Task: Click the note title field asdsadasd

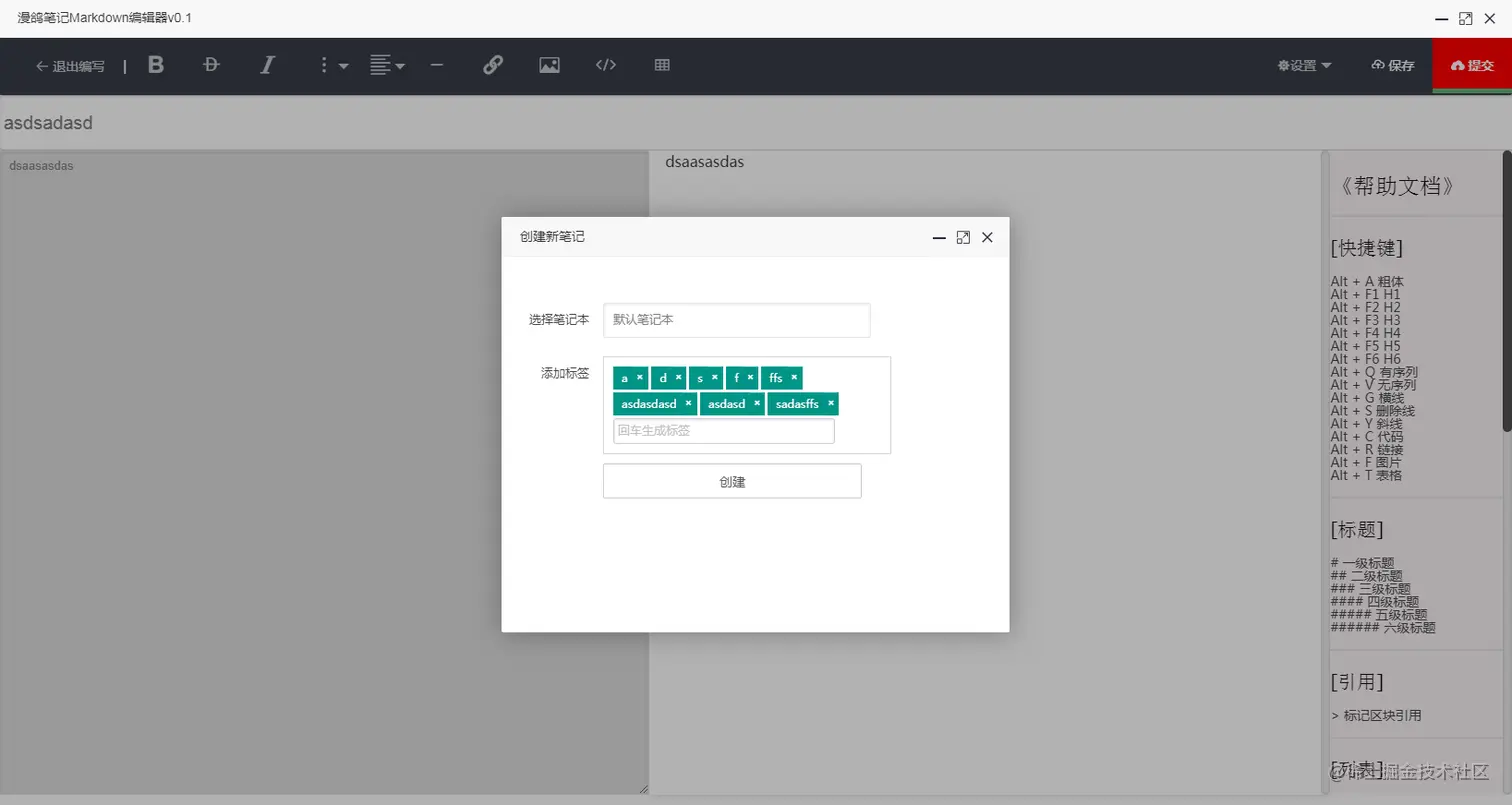Action: (756, 123)
